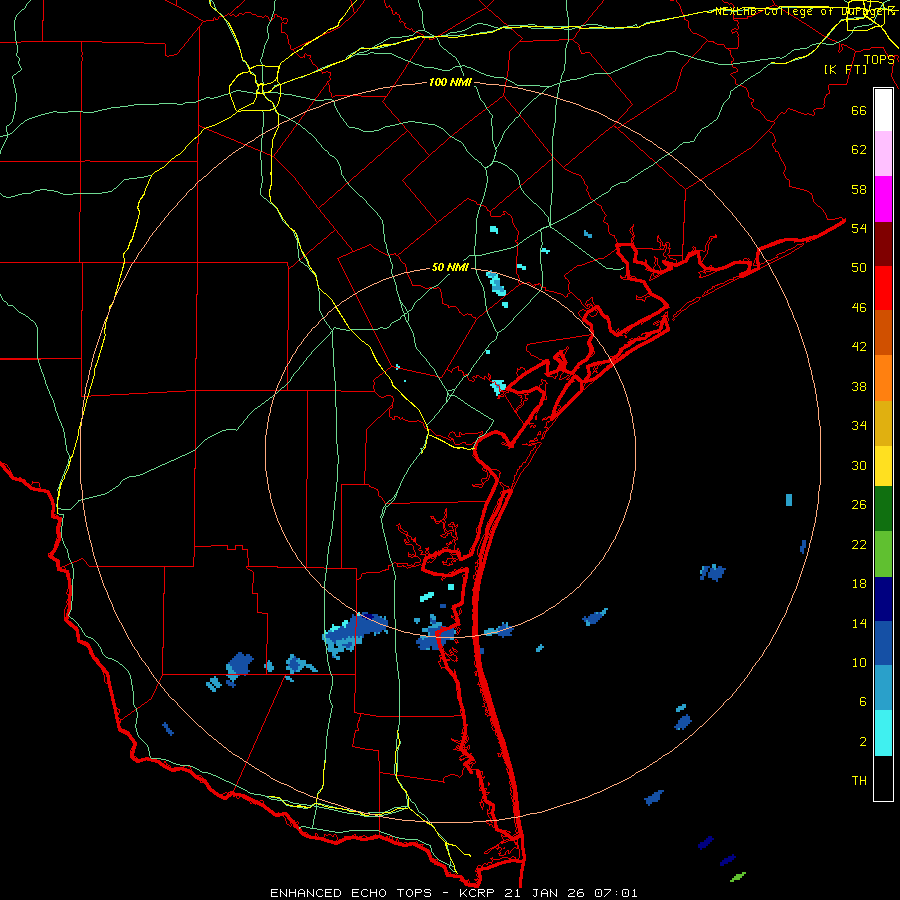The height and width of the screenshot is (900, 900).
Task: Click the '[K FT]' units label
Action: pyautogui.click(x=845, y=69)
